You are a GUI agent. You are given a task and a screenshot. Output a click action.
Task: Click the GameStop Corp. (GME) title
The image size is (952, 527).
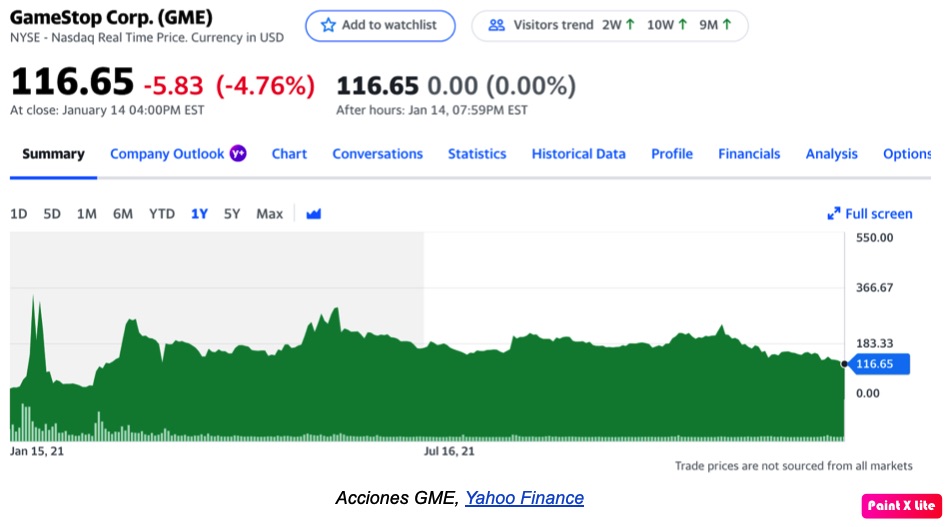click(111, 17)
